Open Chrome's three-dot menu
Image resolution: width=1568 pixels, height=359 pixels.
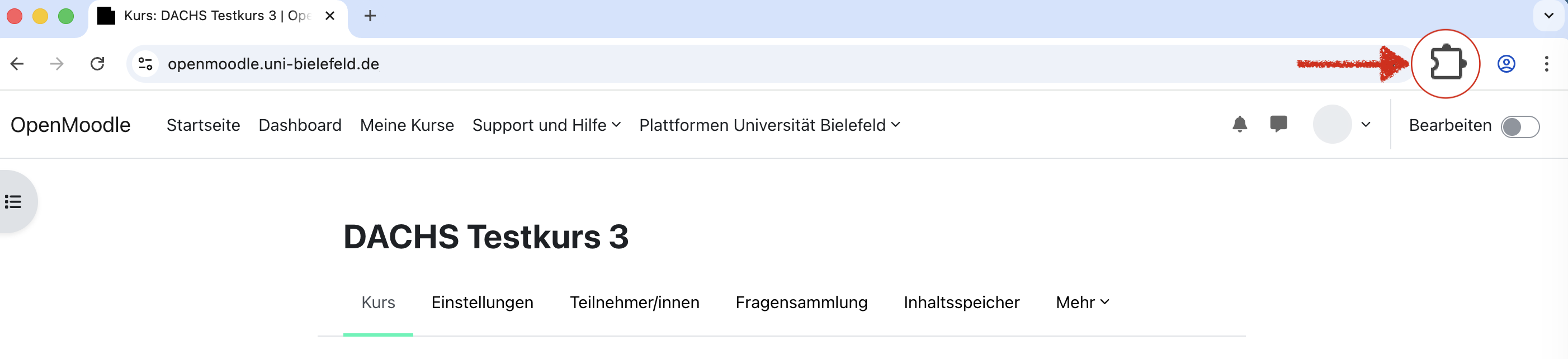point(1547,64)
